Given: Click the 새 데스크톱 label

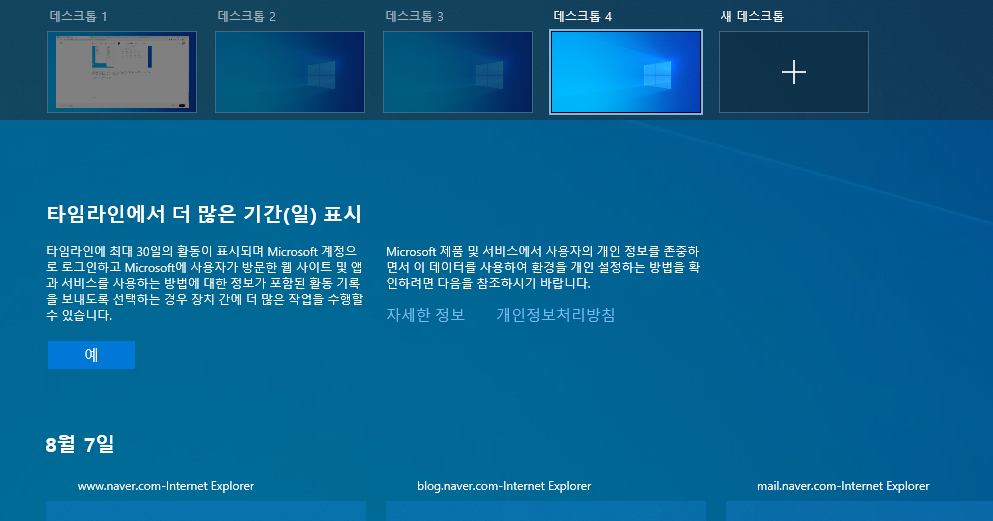Looking at the screenshot, I should [x=752, y=16].
